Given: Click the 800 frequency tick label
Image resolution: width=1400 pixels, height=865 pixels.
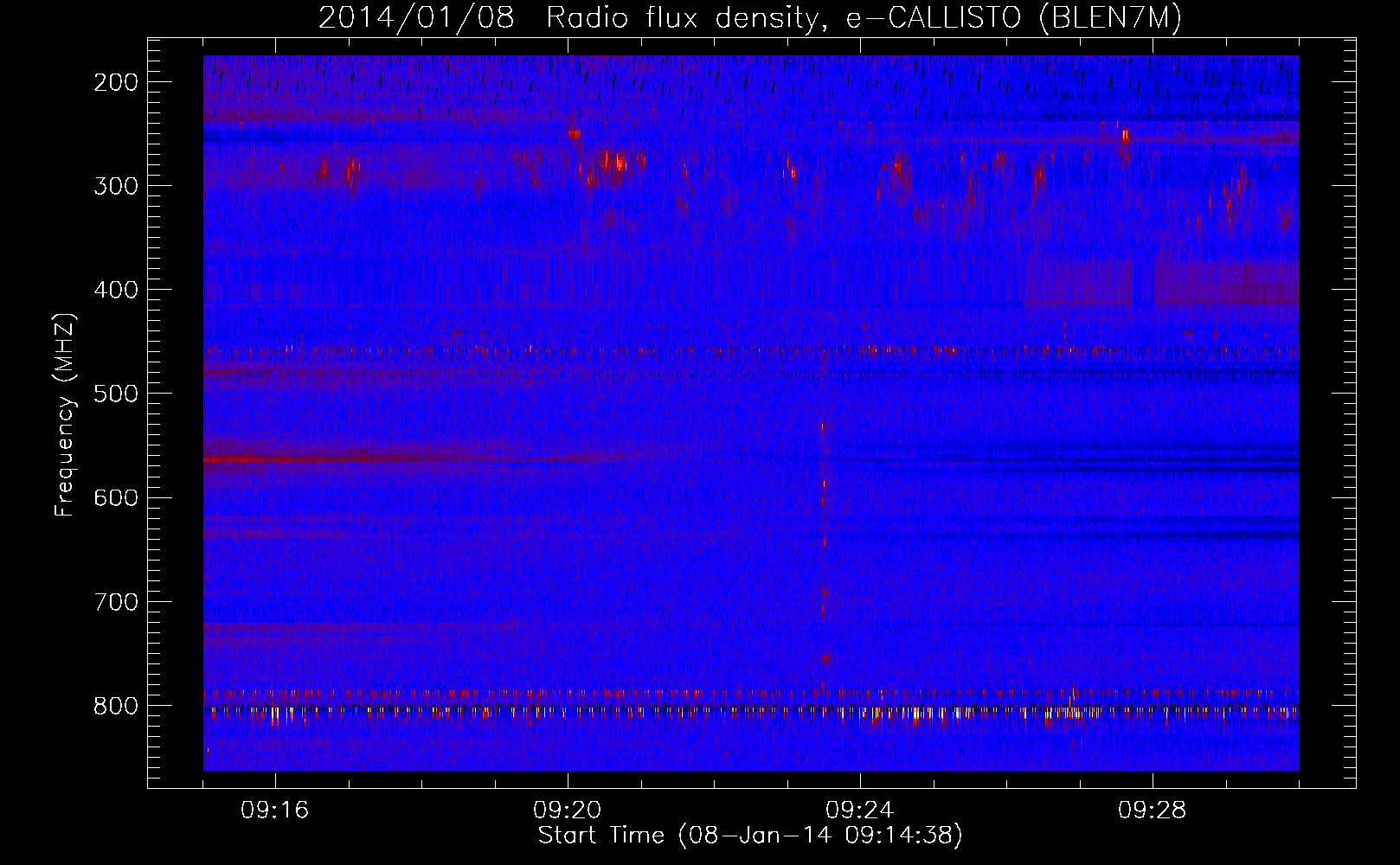Looking at the screenshot, I should point(115,706).
